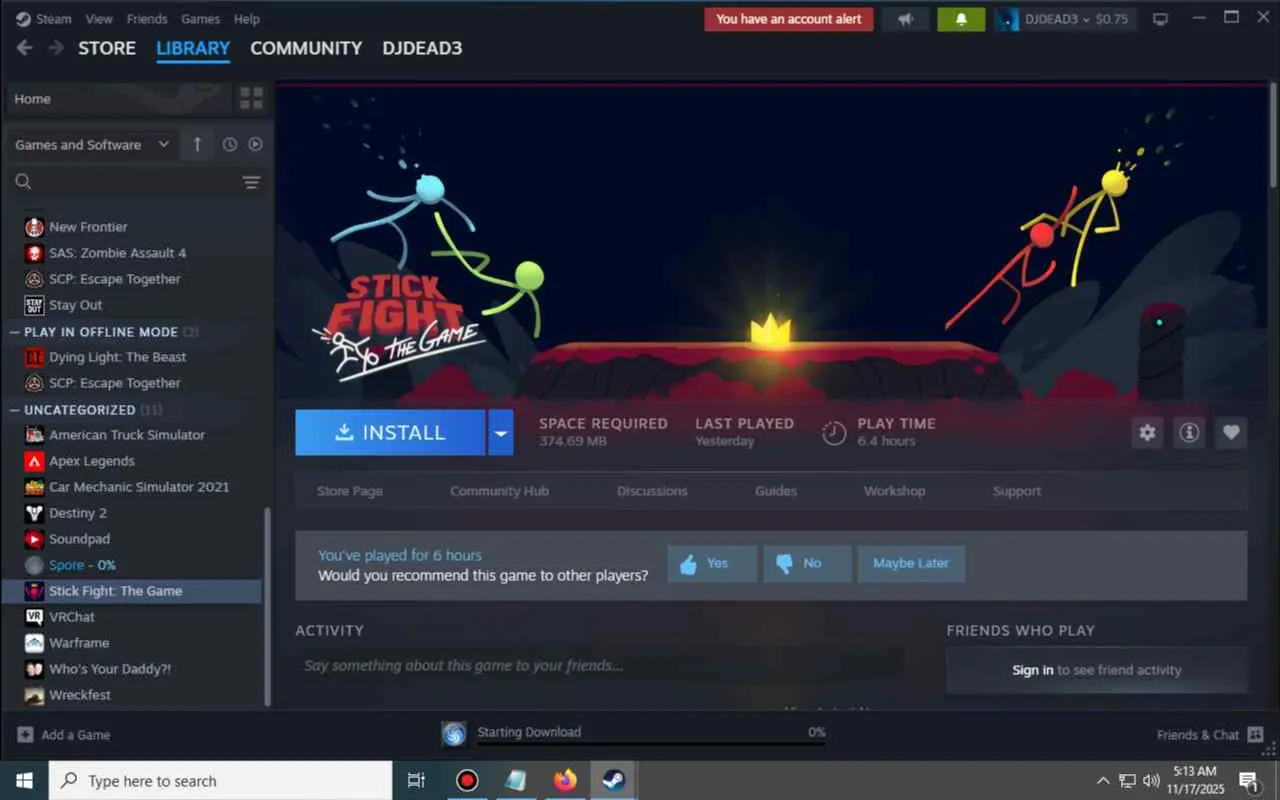The height and width of the screenshot is (800, 1280).
Task: Go forward with the right arrow
Action: tap(56, 48)
